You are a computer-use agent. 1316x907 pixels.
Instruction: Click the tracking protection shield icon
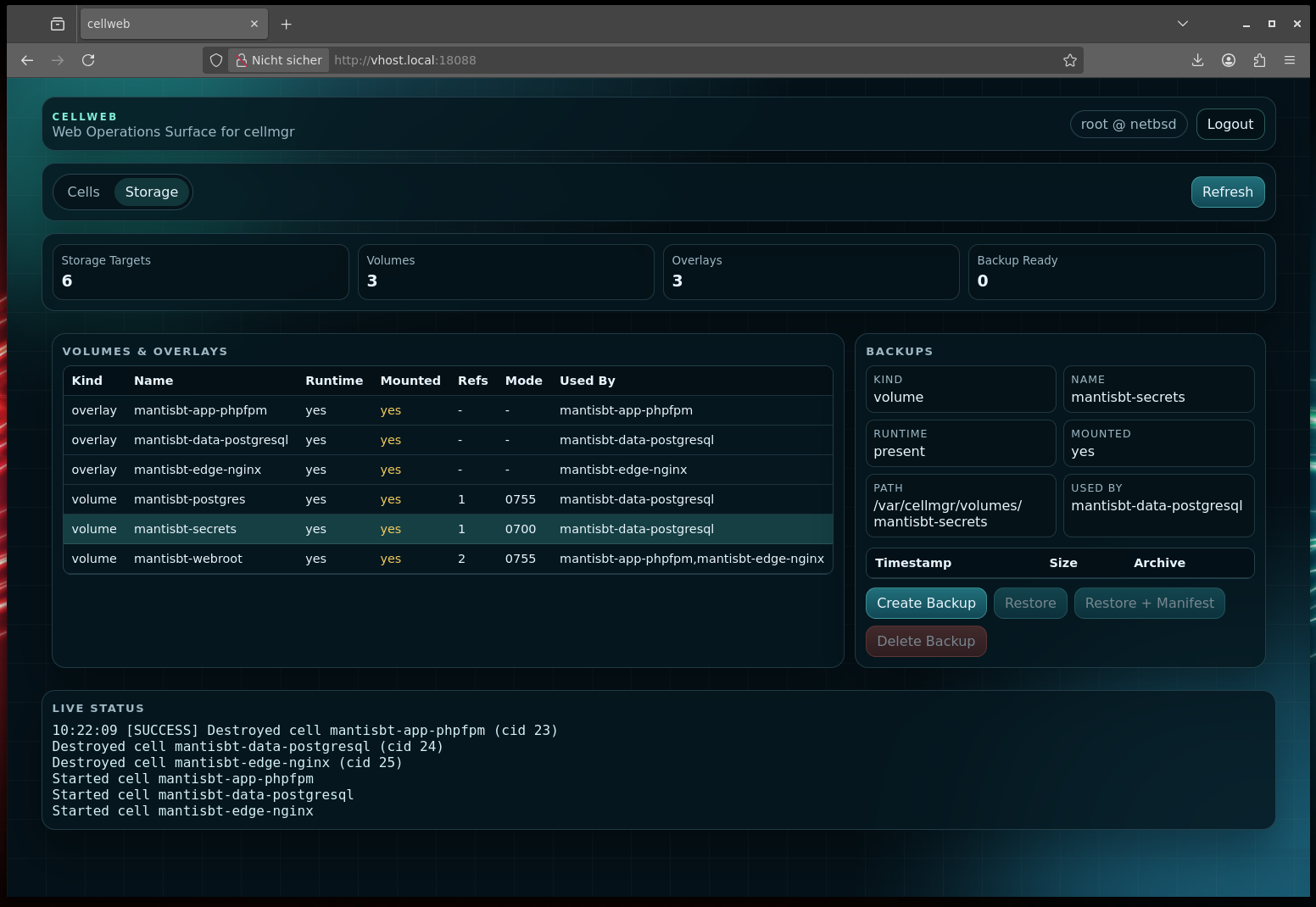(216, 60)
